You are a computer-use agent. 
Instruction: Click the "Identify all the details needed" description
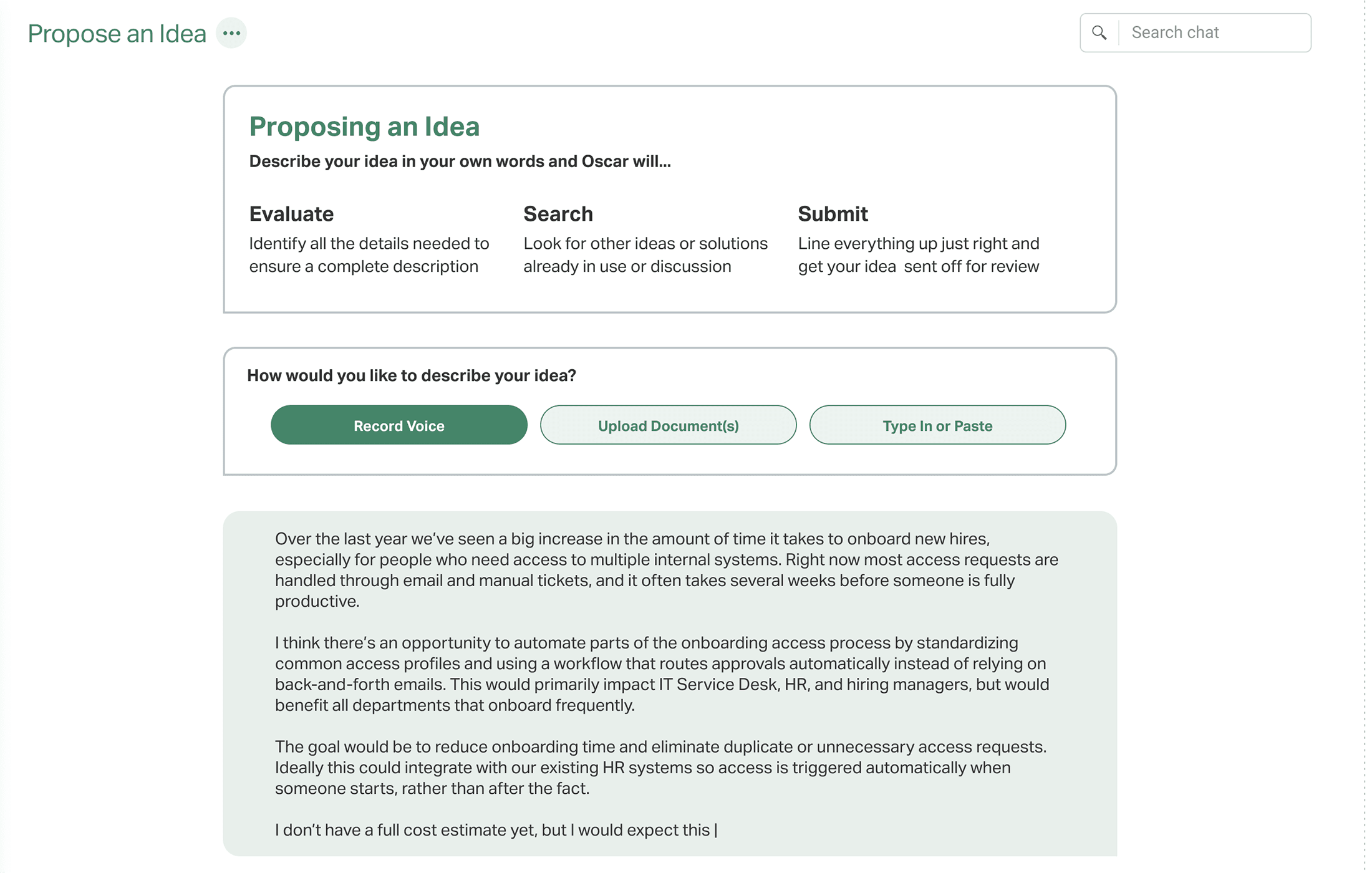coord(369,254)
